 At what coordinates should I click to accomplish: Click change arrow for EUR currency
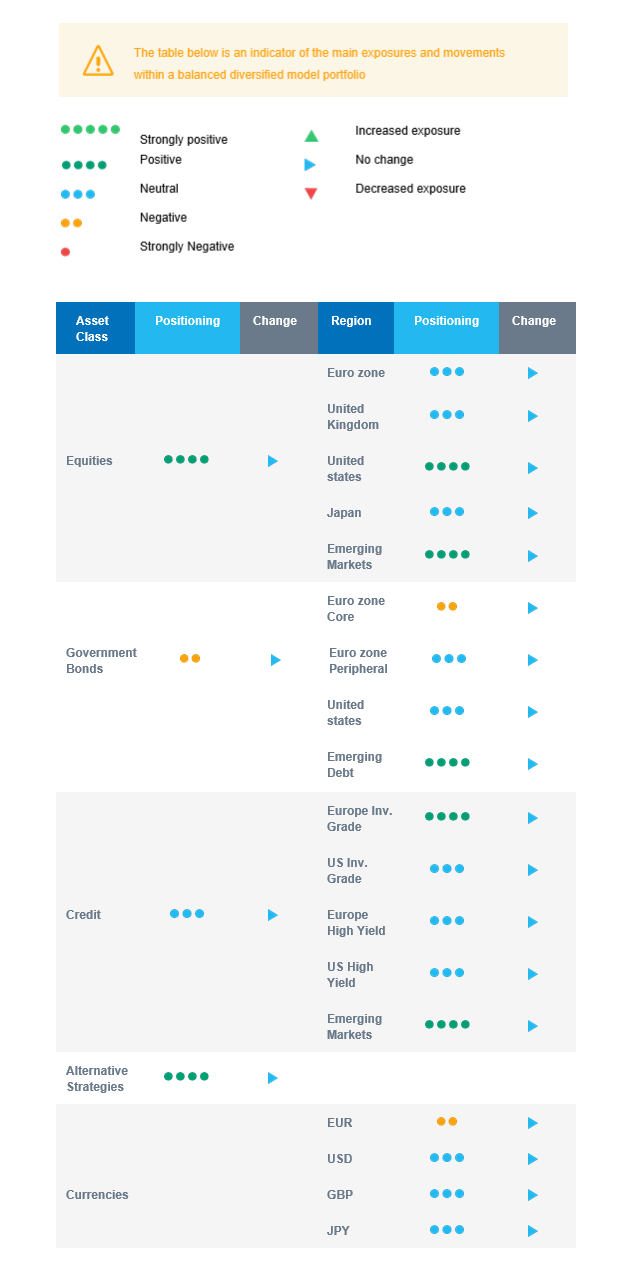[x=533, y=1123]
